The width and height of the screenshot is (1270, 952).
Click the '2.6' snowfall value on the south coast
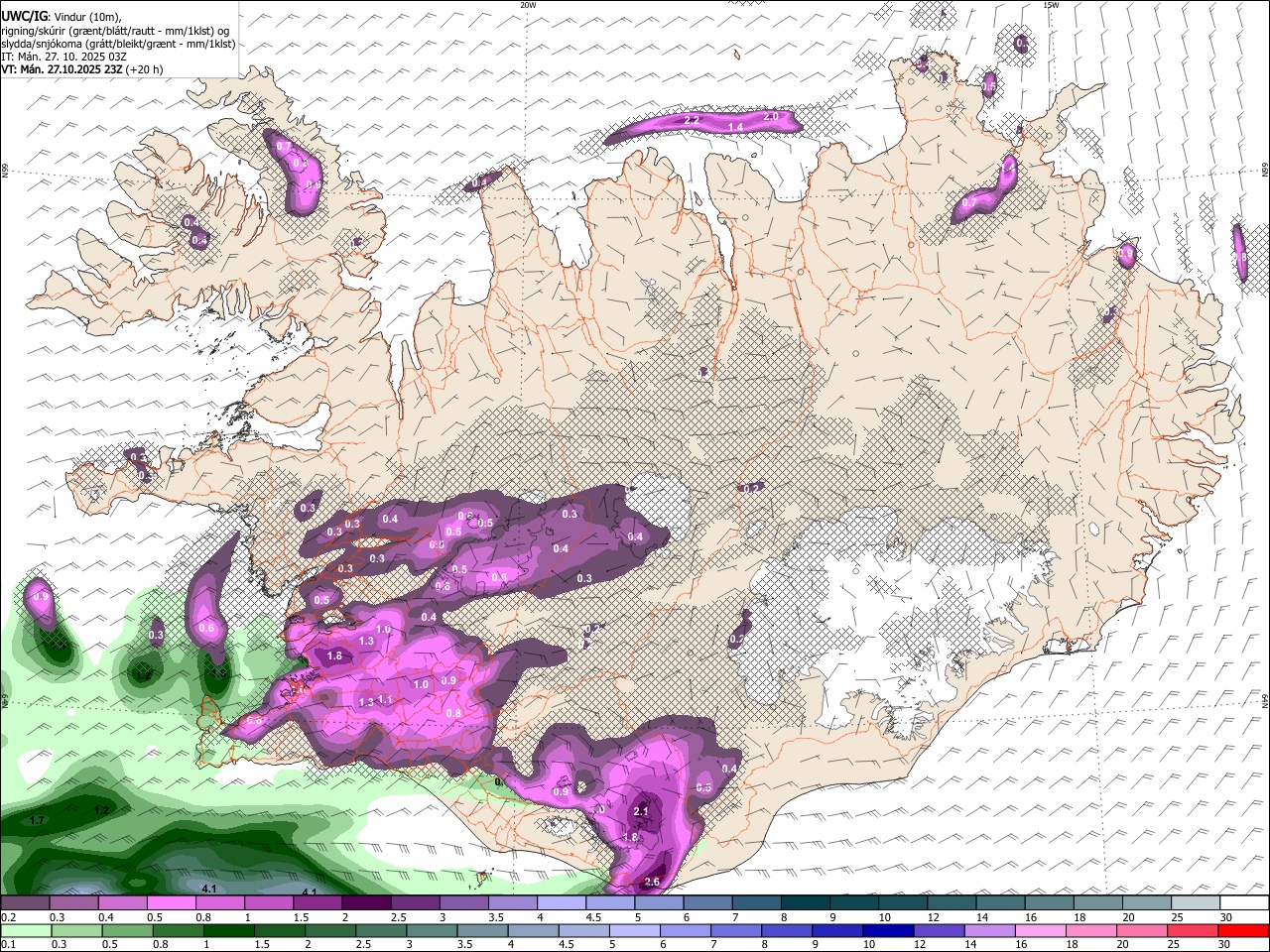652,882
